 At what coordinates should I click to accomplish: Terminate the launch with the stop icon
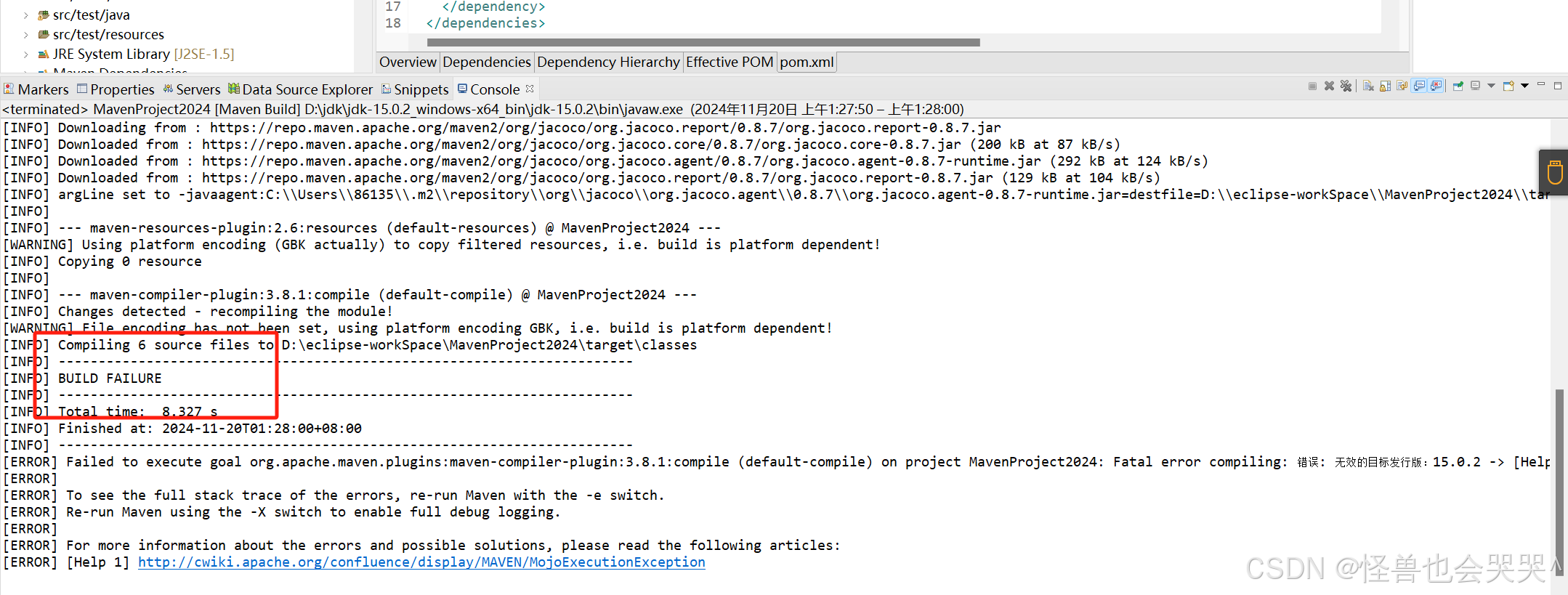pos(1313,86)
